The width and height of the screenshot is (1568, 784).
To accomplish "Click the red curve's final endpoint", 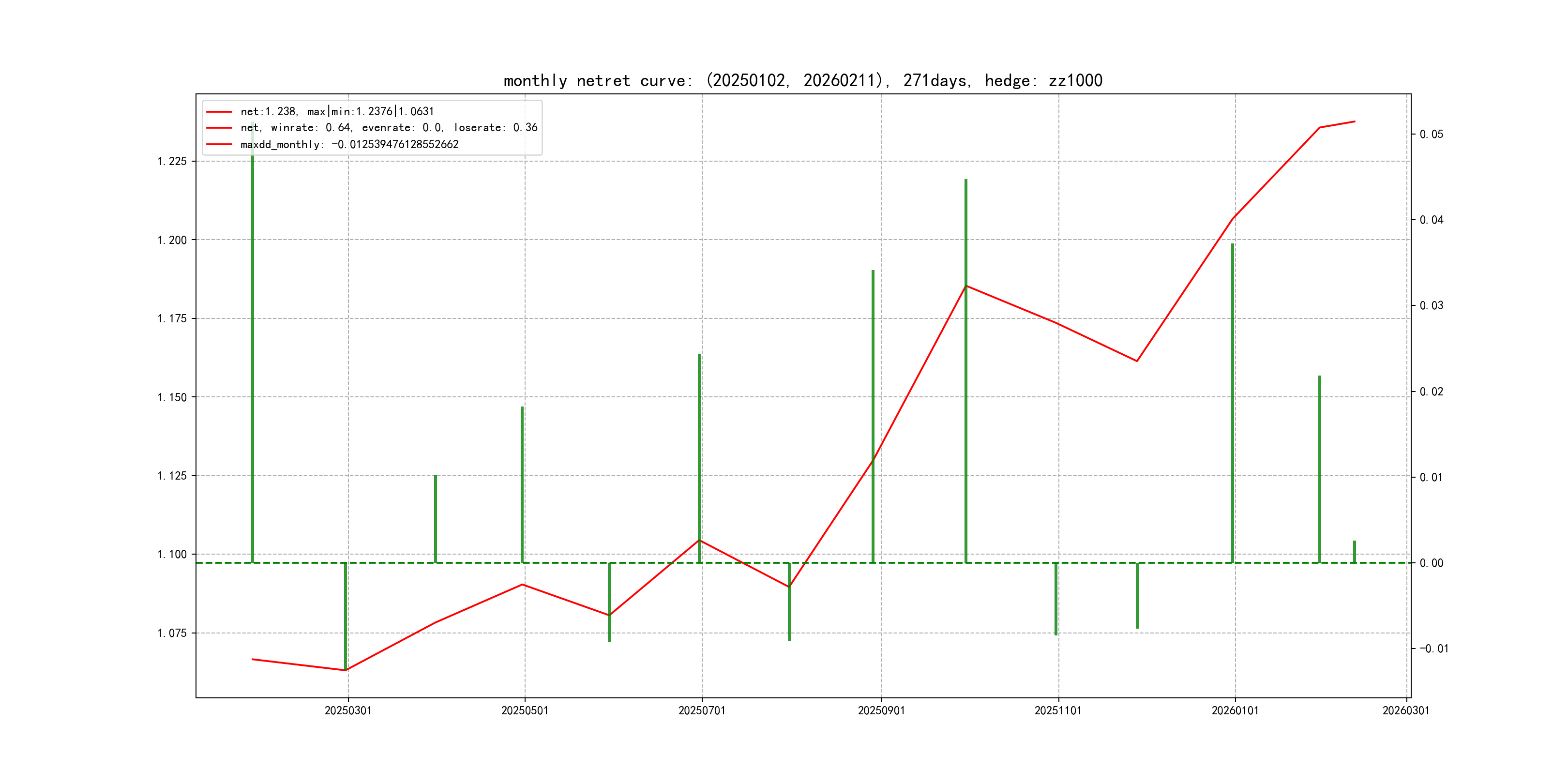I will [1355, 122].
